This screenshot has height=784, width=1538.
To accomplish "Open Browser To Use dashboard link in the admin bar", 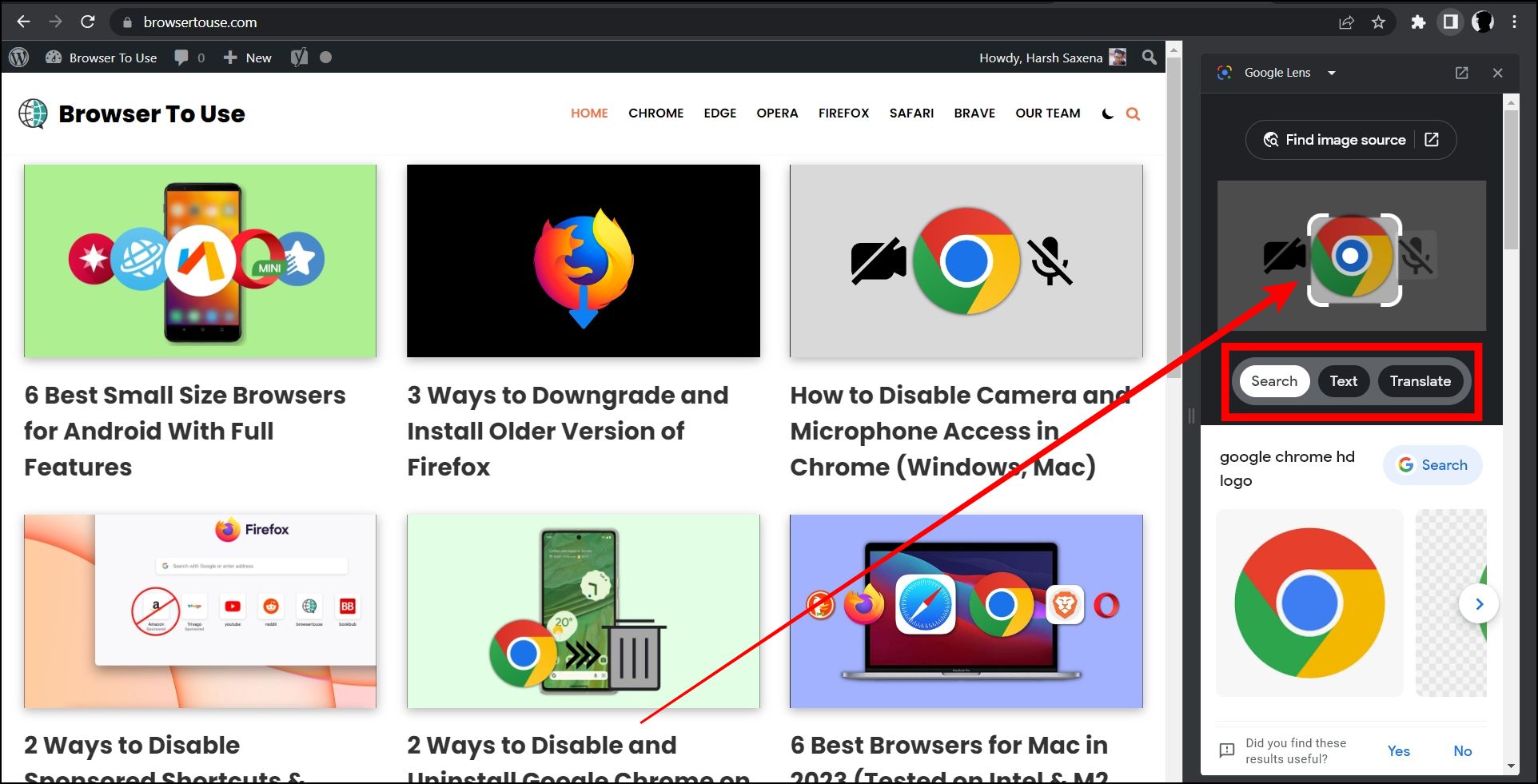I will [x=102, y=58].
